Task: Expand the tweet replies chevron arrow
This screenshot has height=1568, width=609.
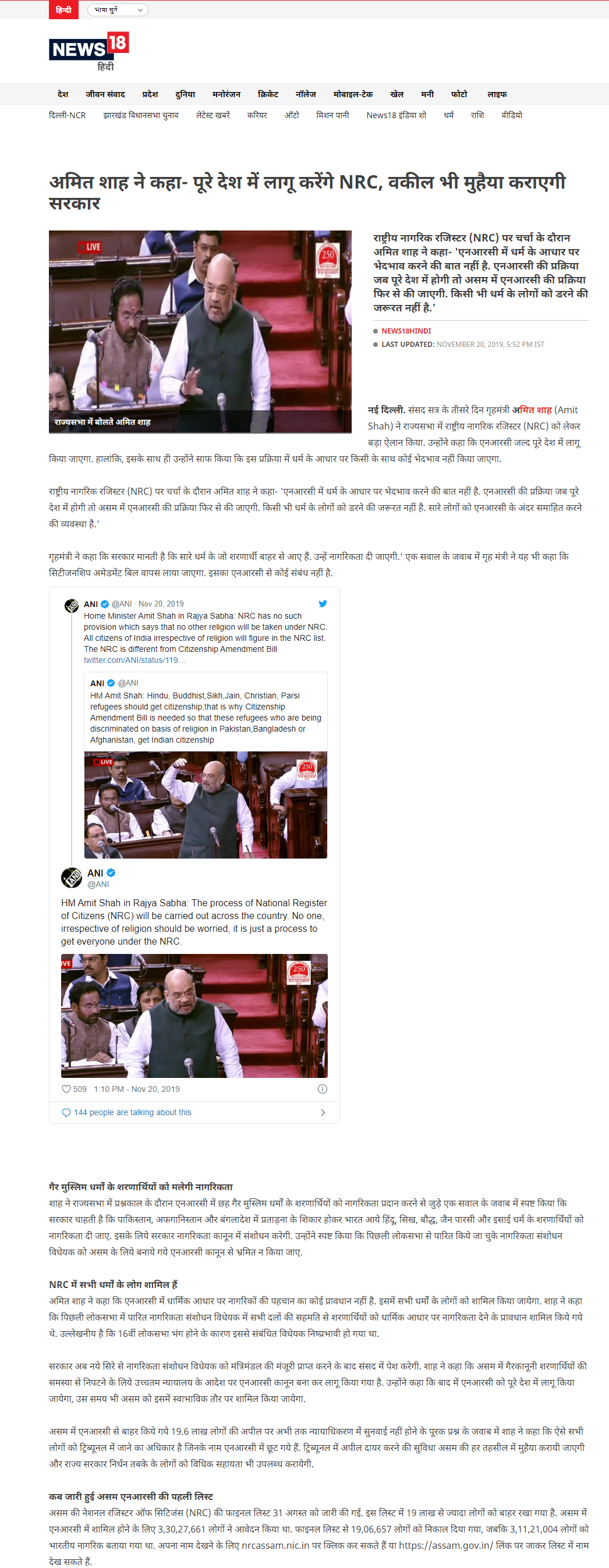Action: click(323, 1112)
